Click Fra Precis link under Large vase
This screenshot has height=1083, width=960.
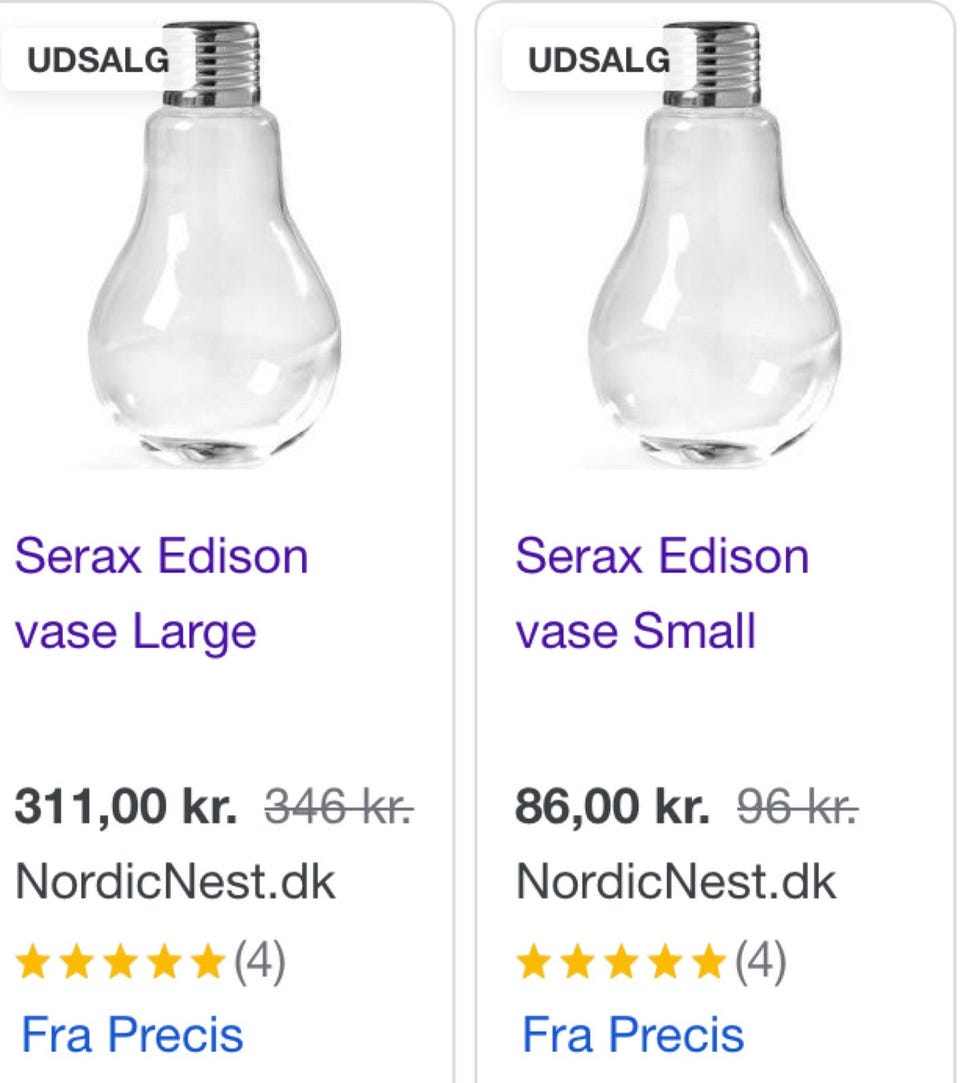pos(132,1035)
